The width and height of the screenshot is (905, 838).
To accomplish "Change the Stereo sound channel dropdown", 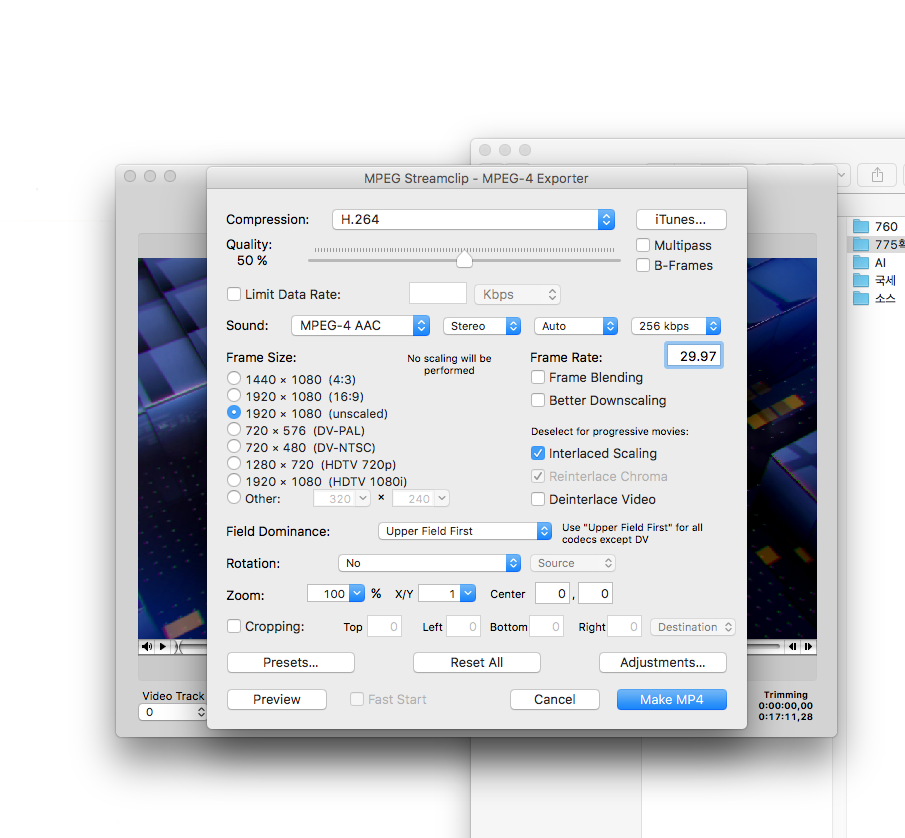I will coord(482,326).
